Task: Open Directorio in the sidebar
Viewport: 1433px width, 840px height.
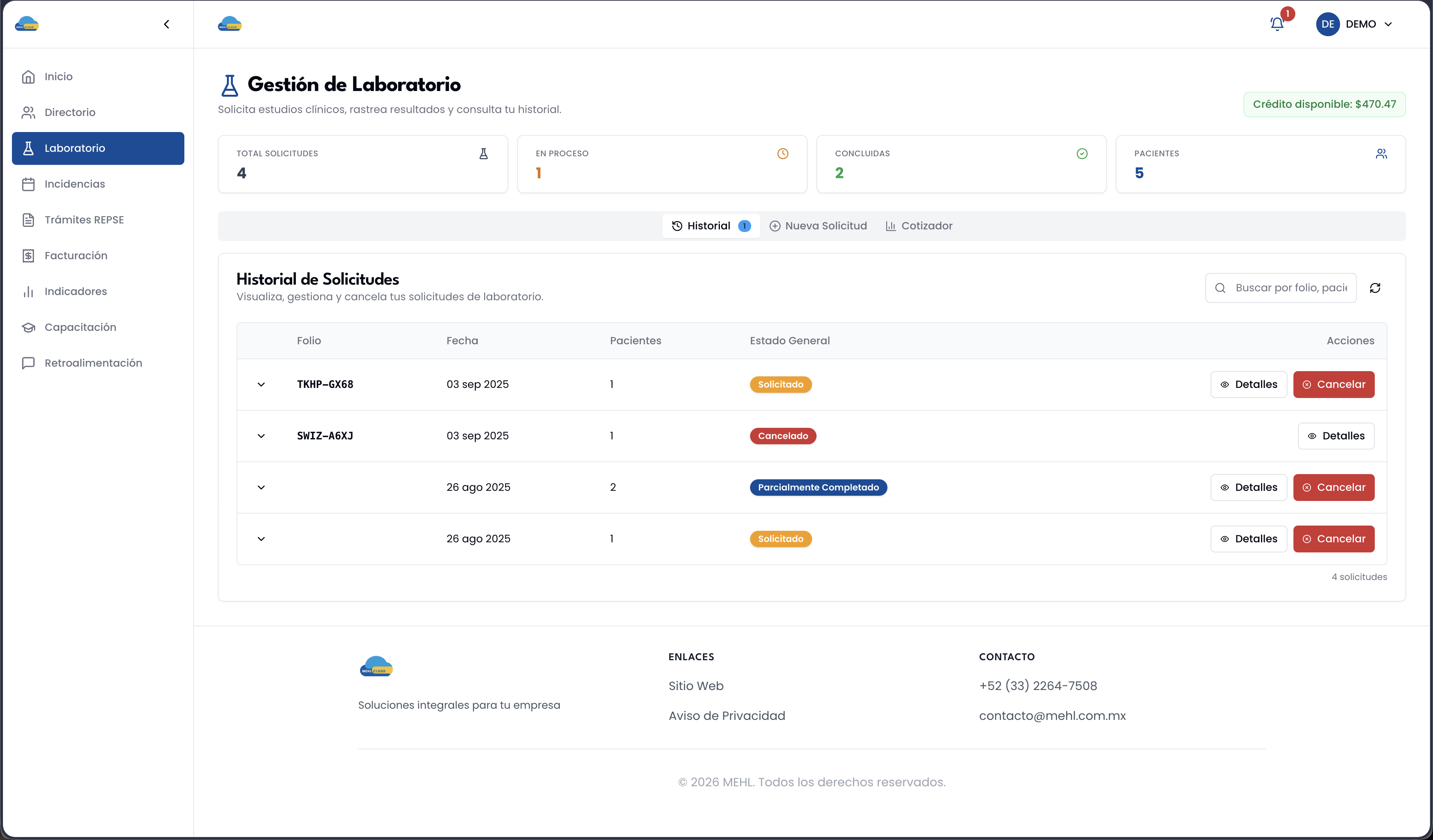Action: (98, 113)
